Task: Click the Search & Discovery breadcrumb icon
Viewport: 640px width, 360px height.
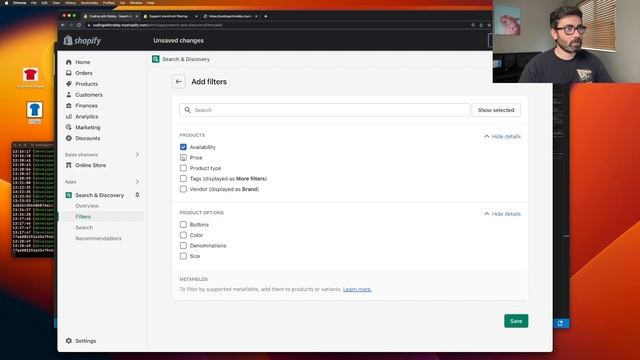Action: [x=156, y=59]
